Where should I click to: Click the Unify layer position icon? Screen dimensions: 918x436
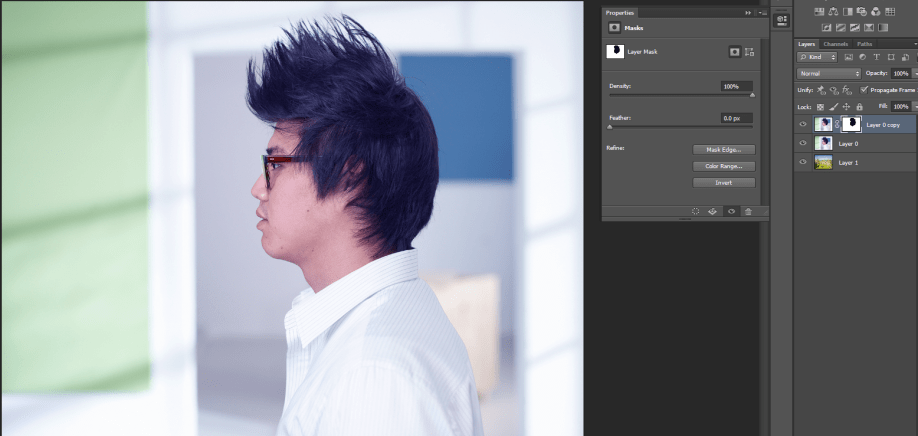(821, 90)
